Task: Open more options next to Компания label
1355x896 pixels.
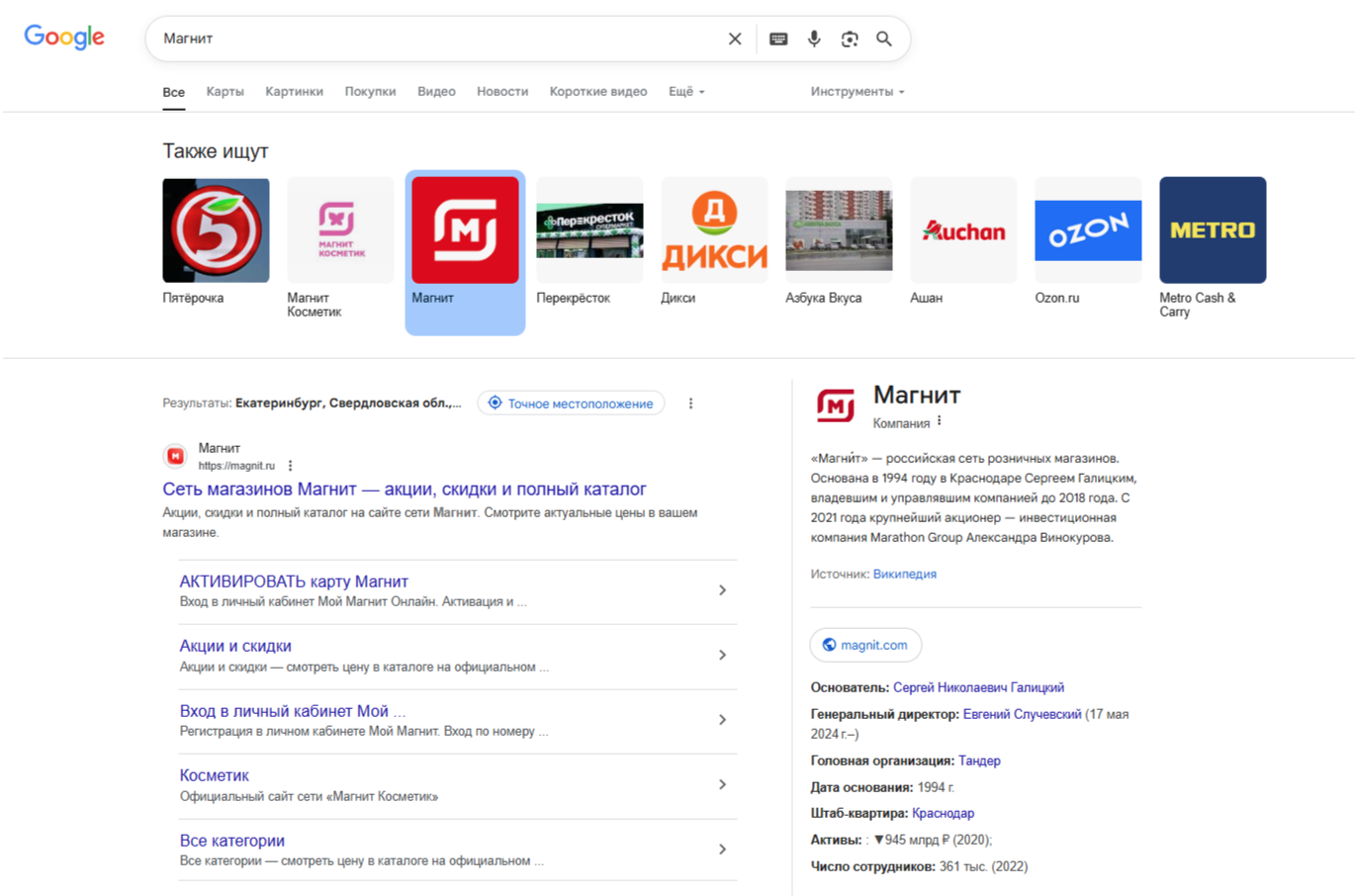Action: tap(940, 421)
